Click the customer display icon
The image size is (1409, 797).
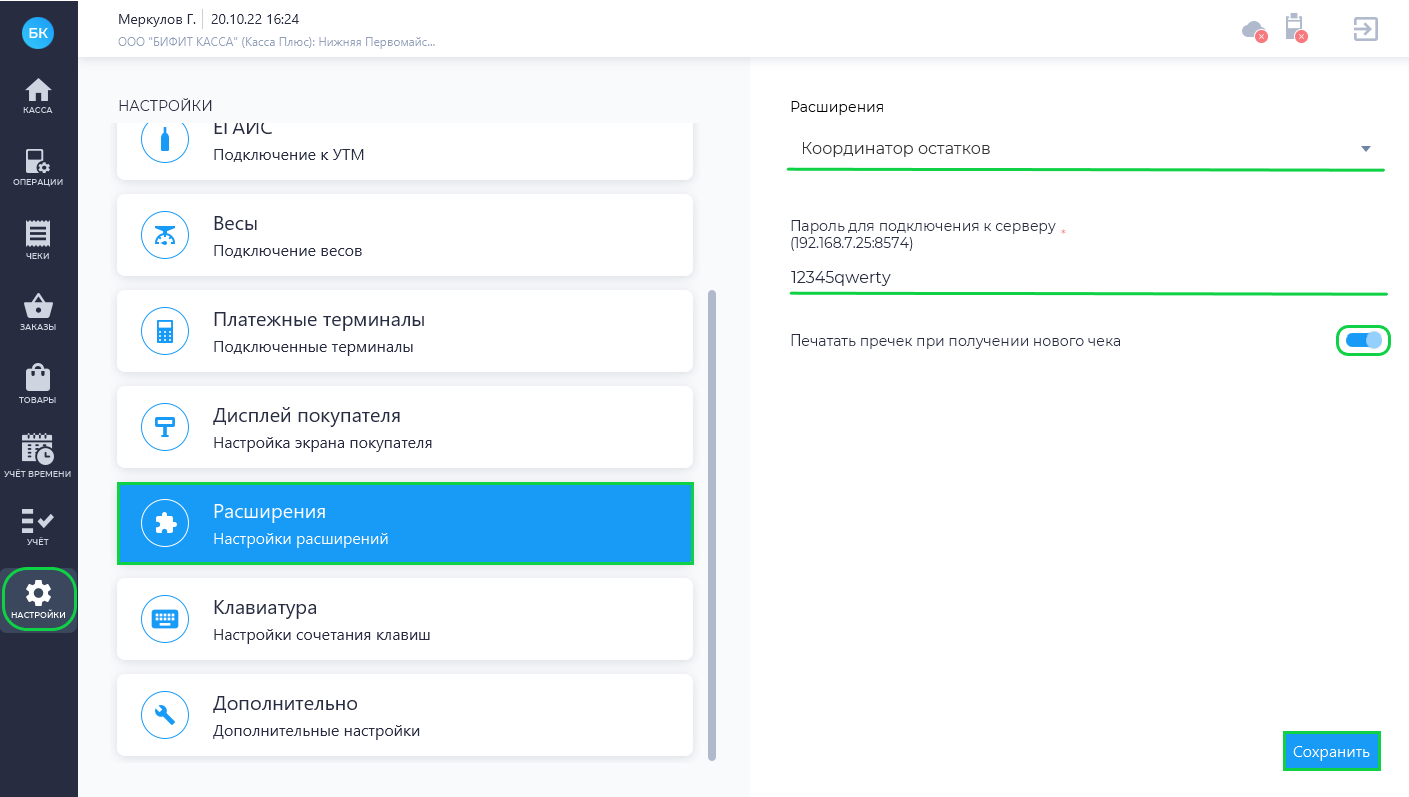click(x=165, y=427)
